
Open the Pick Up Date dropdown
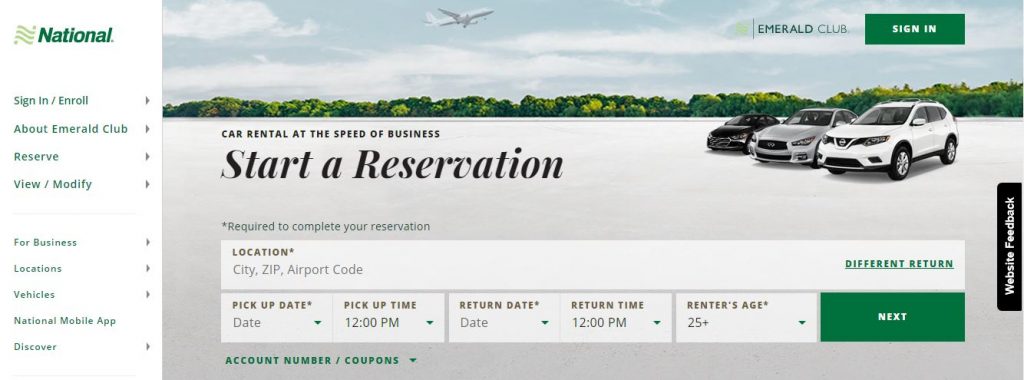[277, 317]
